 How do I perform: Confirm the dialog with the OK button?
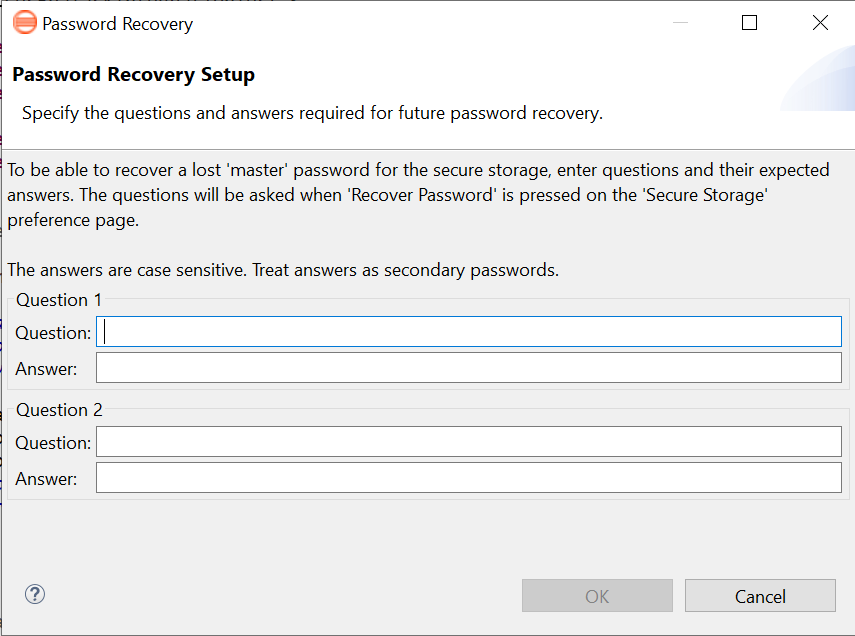click(597, 596)
